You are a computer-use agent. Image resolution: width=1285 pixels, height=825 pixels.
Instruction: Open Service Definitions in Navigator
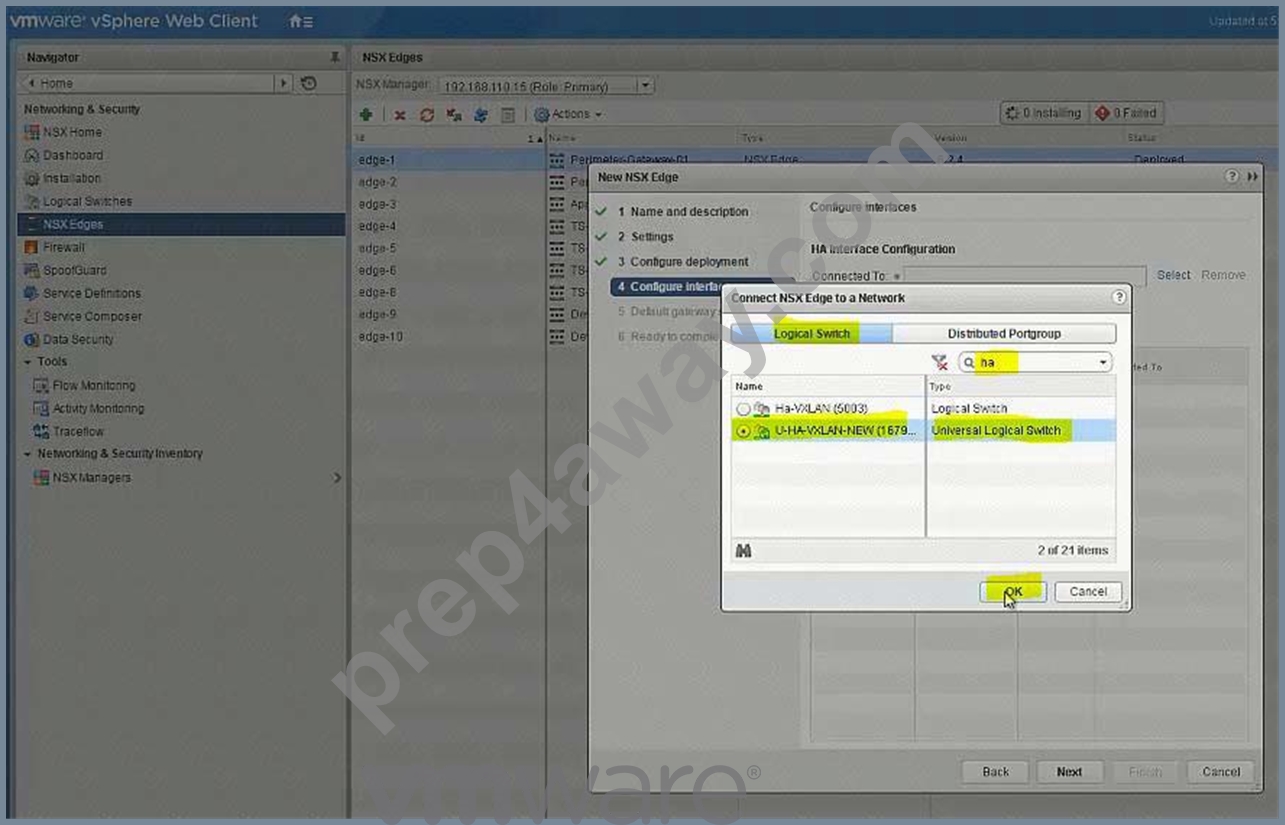[x=92, y=293]
